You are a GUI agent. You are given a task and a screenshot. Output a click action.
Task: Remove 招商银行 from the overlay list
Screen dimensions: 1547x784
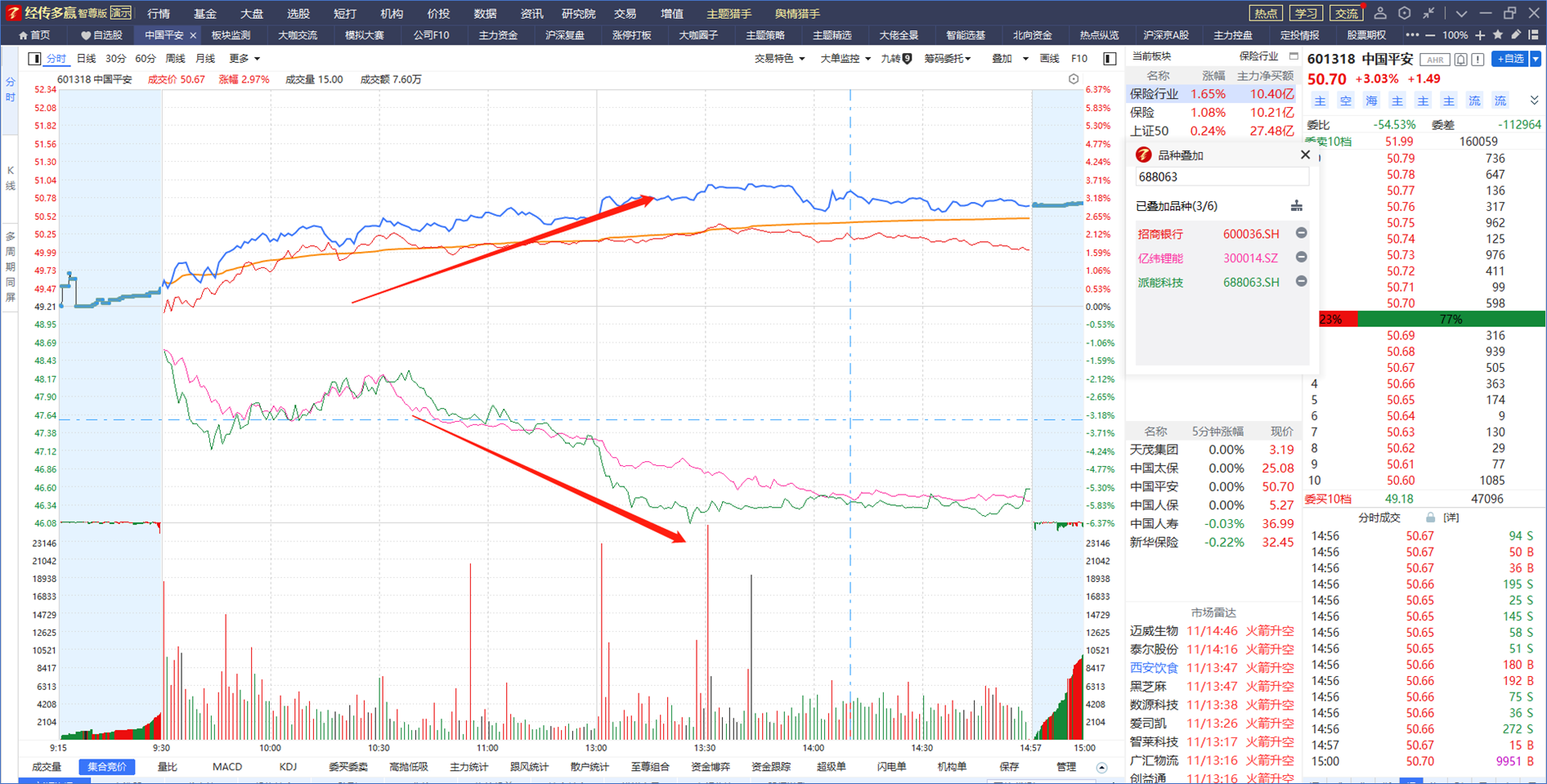point(1301,233)
